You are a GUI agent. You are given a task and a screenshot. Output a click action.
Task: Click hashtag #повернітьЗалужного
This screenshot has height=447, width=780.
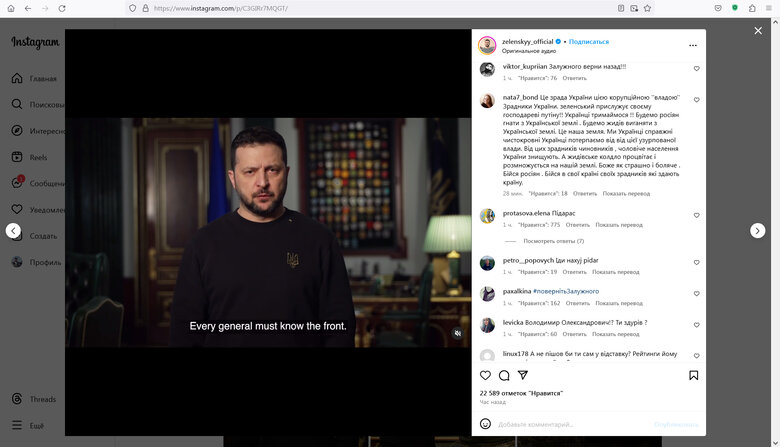[x=566, y=291]
